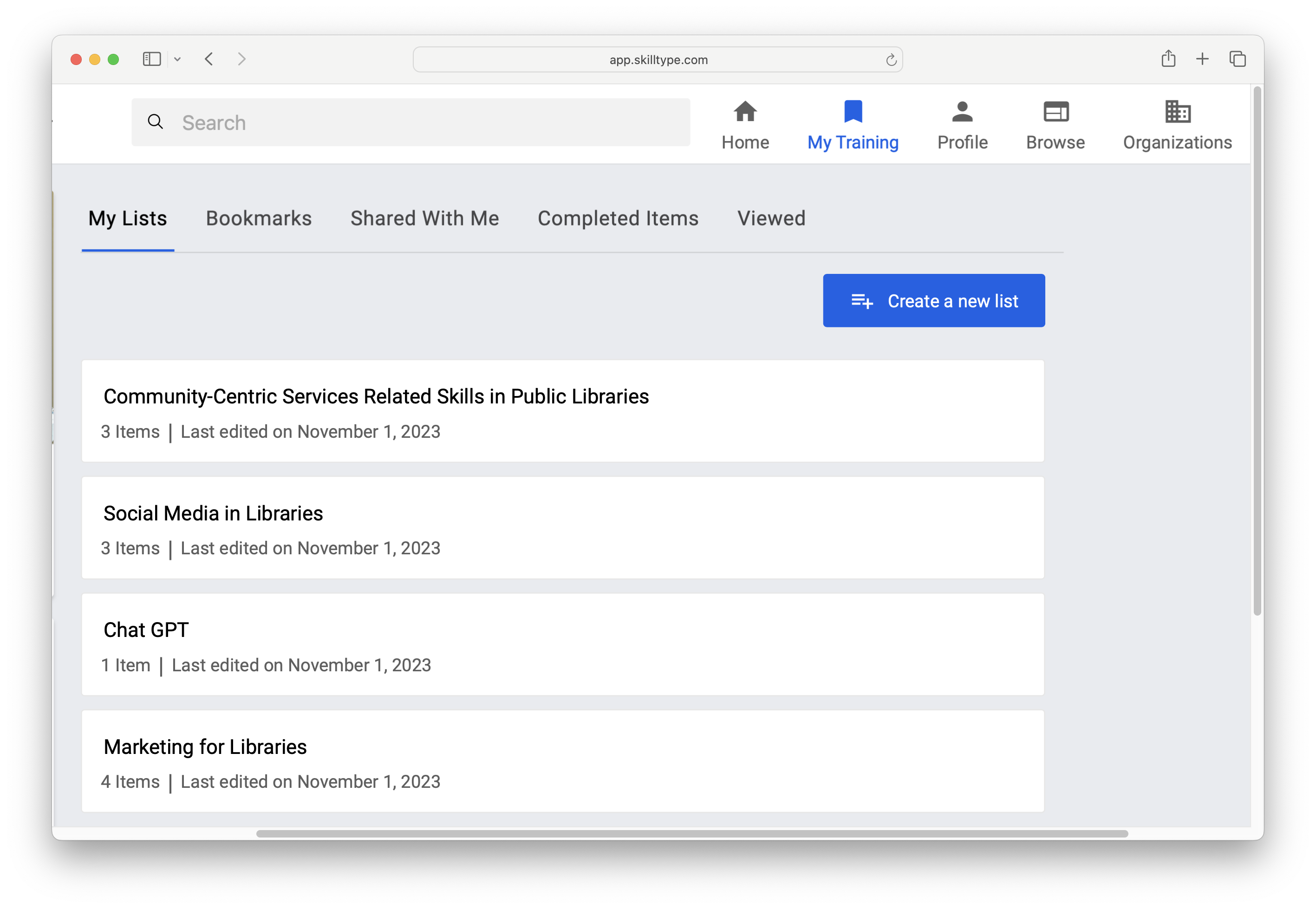Viewport: 1316px width, 909px height.
Task: Switch to the Shared With Me tab
Action: tap(424, 219)
